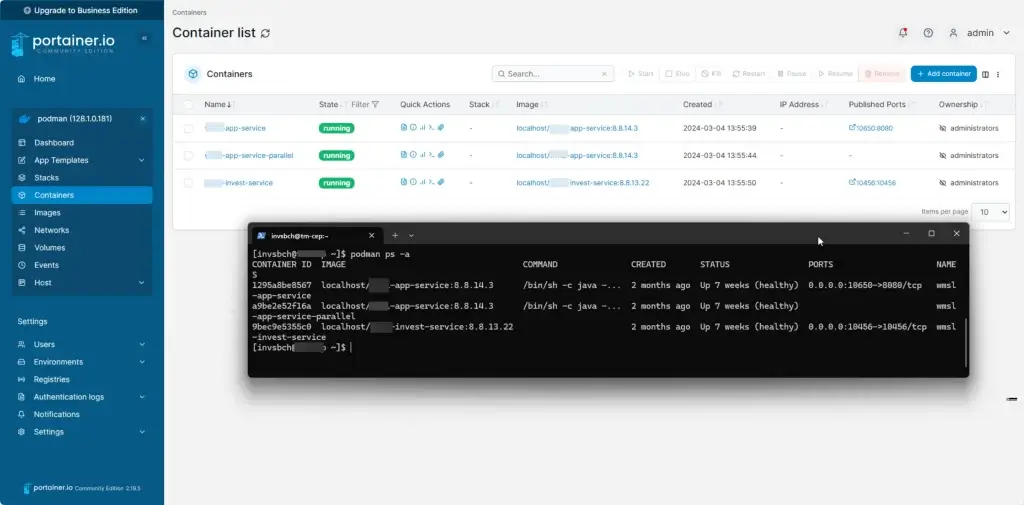Open table column visibility settings icon

point(985,74)
